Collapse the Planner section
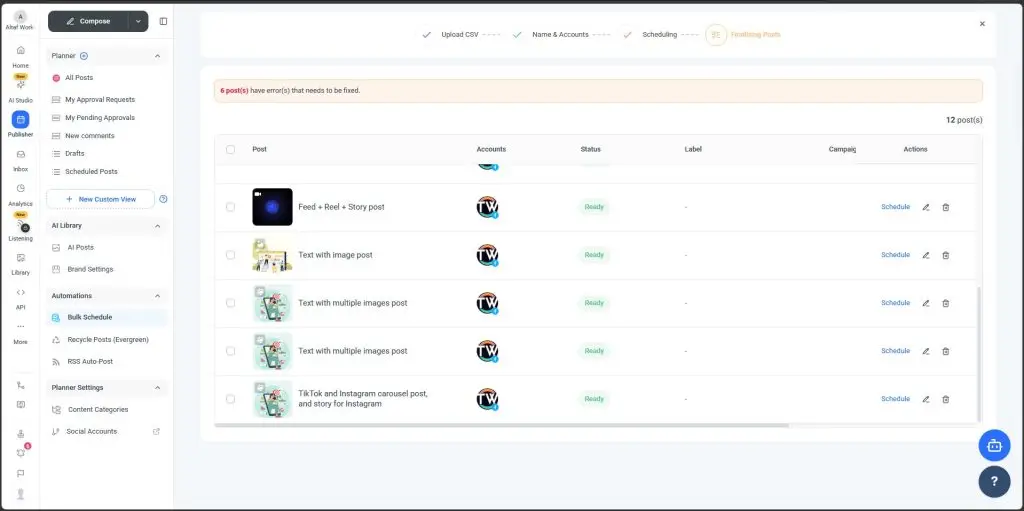Viewport: 1024px width, 511px height. tap(157, 56)
